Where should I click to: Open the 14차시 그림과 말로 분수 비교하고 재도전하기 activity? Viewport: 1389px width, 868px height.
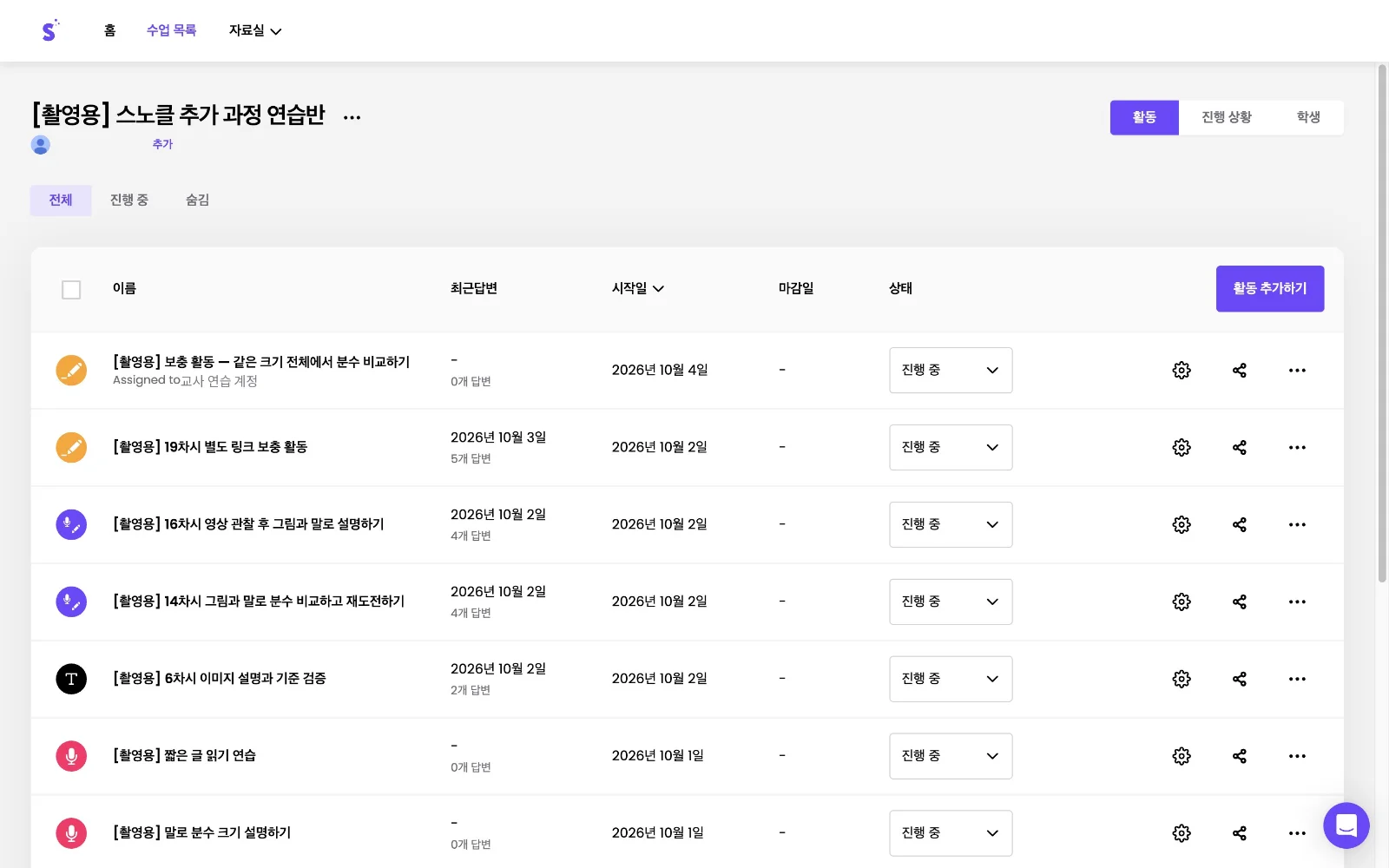259,602
